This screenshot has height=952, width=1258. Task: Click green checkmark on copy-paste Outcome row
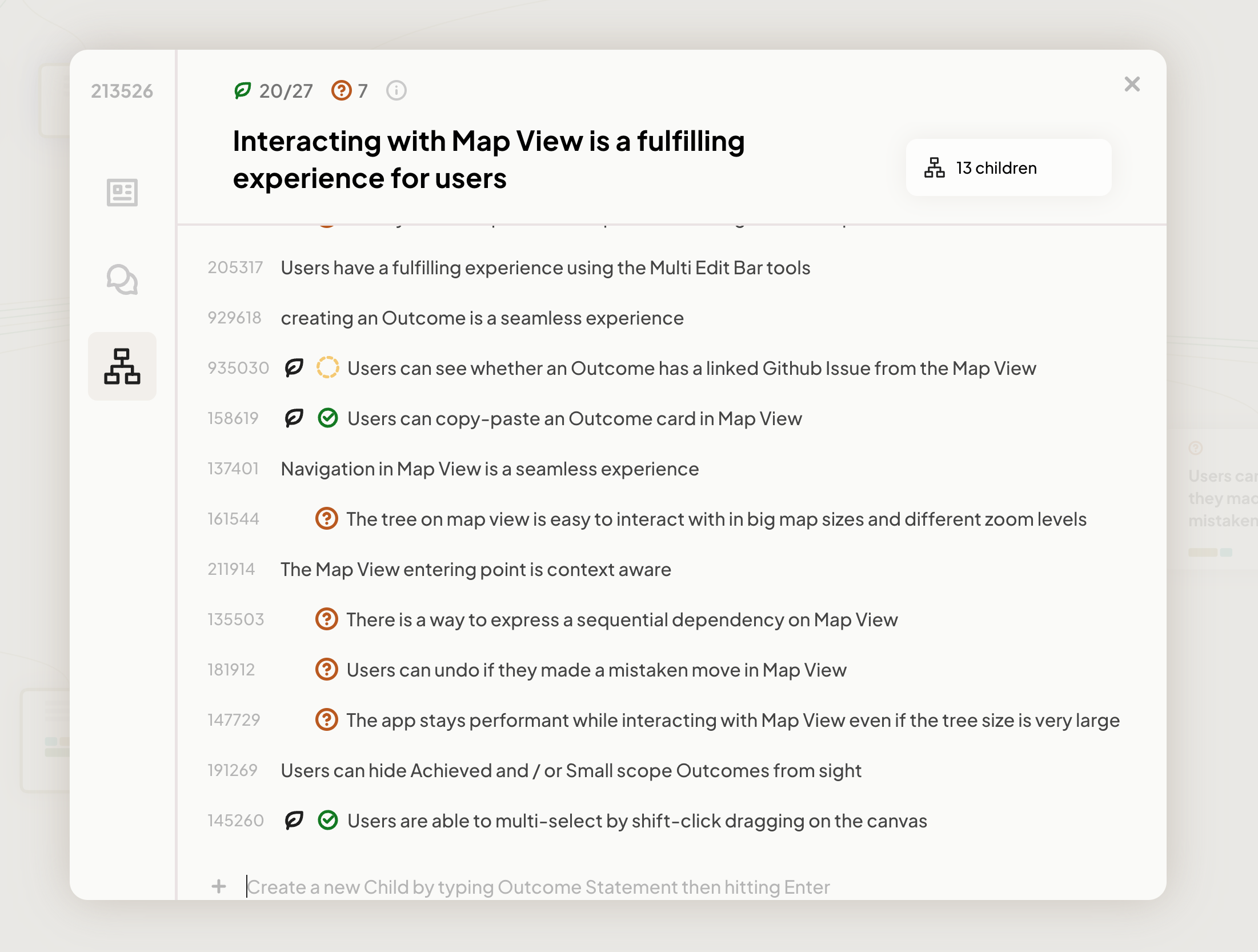point(327,418)
